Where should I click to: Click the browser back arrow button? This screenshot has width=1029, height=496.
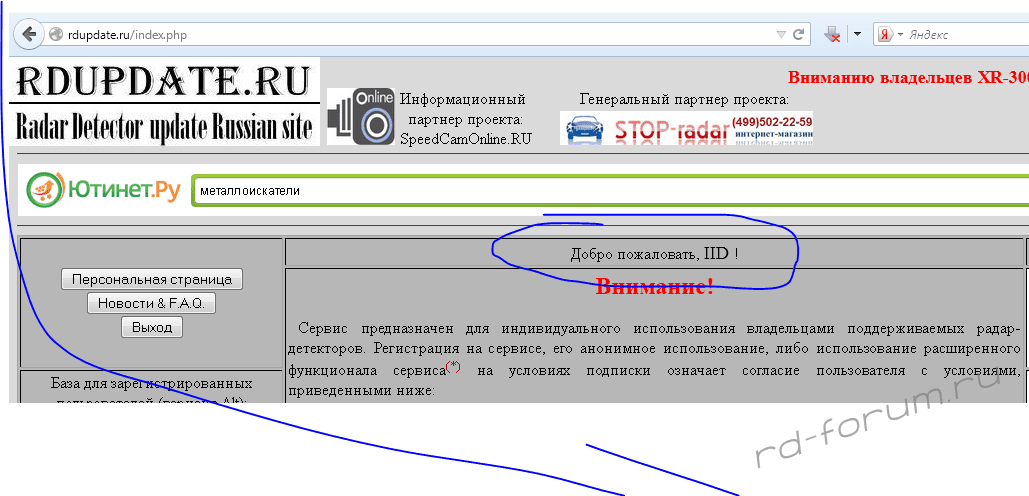coord(28,34)
